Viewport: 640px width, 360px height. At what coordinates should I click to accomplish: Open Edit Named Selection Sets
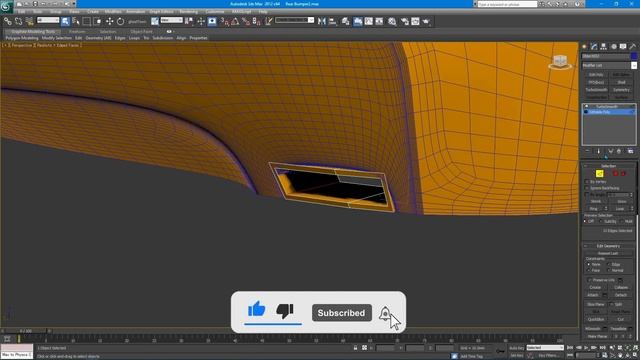click(x=269, y=21)
